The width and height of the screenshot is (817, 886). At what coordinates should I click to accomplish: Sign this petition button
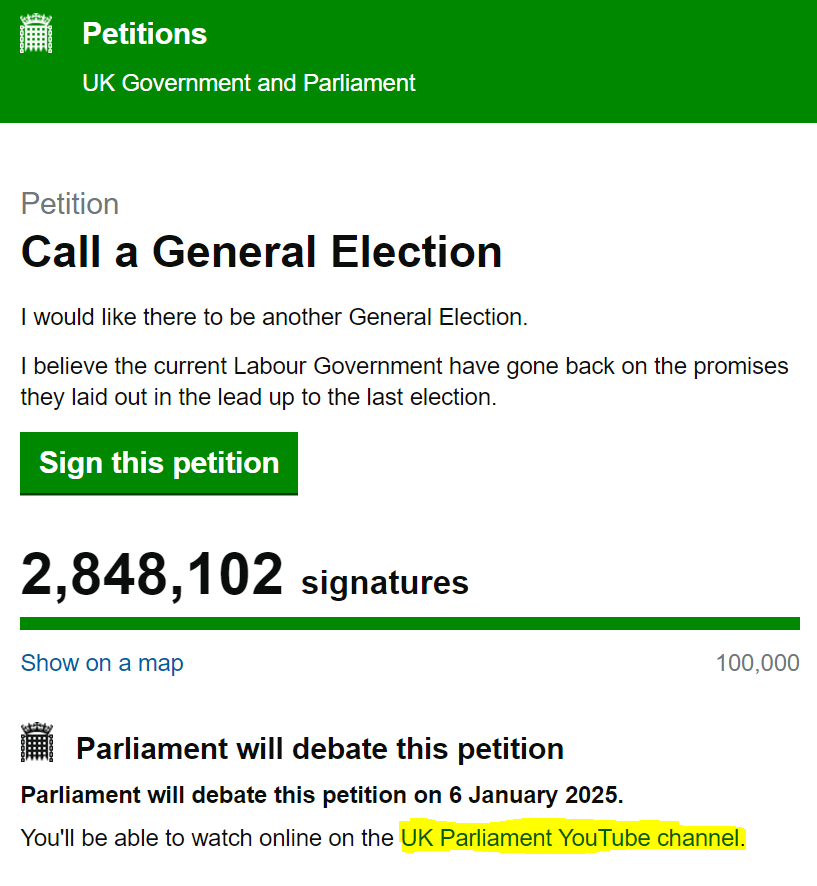point(159,463)
